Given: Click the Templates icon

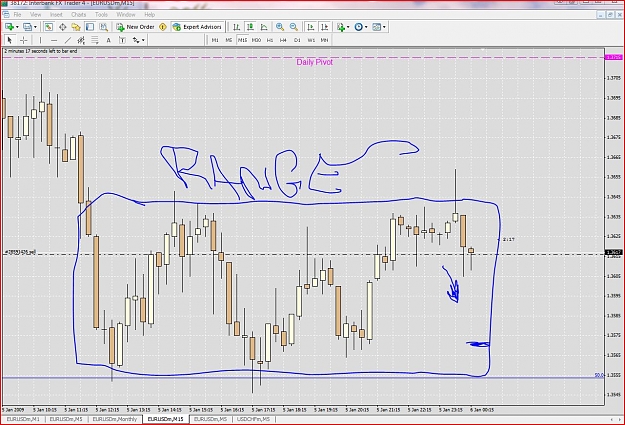Looking at the screenshot, I should [x=377, y=27].
